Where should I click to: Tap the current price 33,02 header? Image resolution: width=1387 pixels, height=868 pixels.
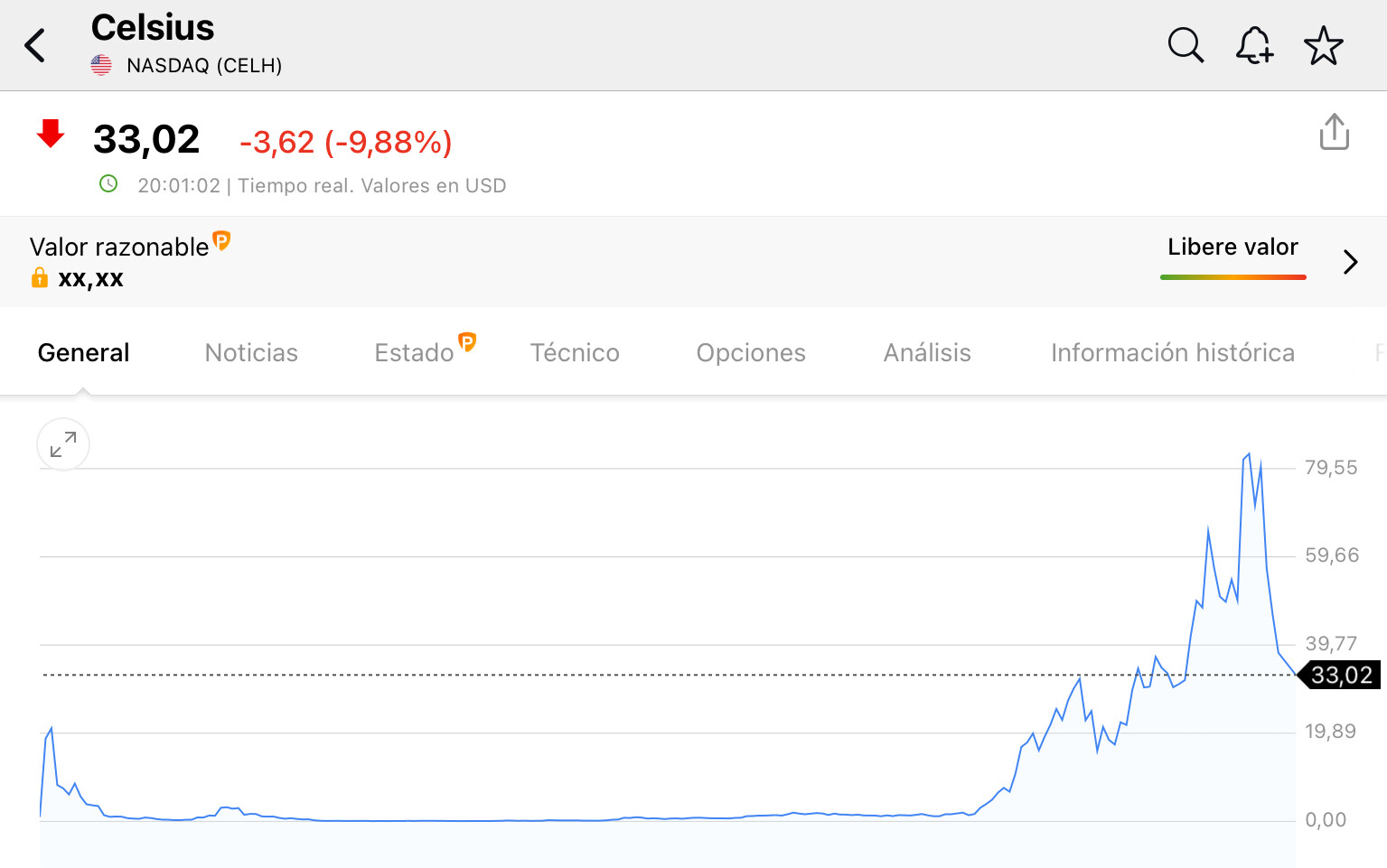(146, 139)
